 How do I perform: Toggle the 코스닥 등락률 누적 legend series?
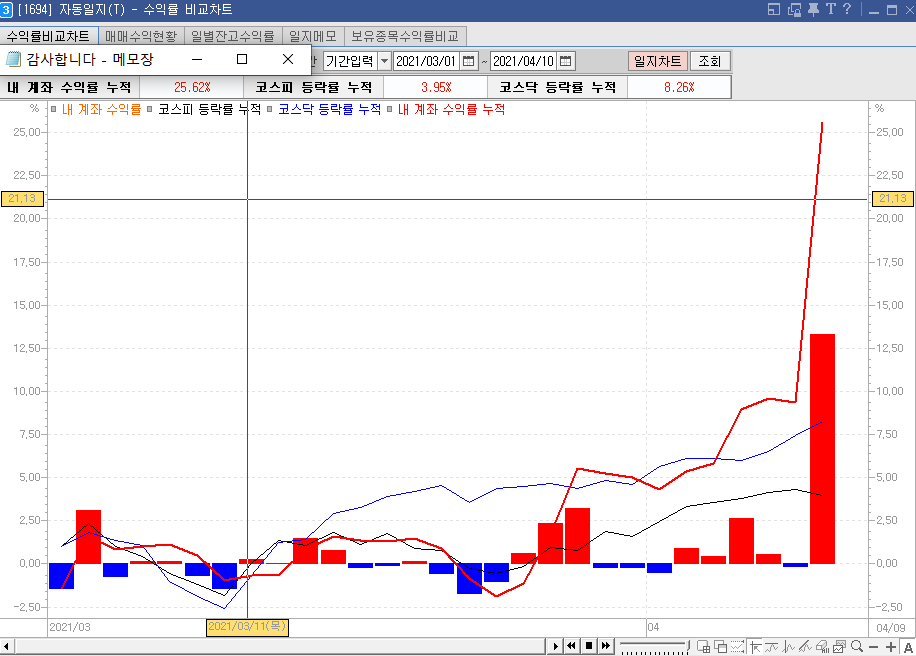[x=329, y=109]
